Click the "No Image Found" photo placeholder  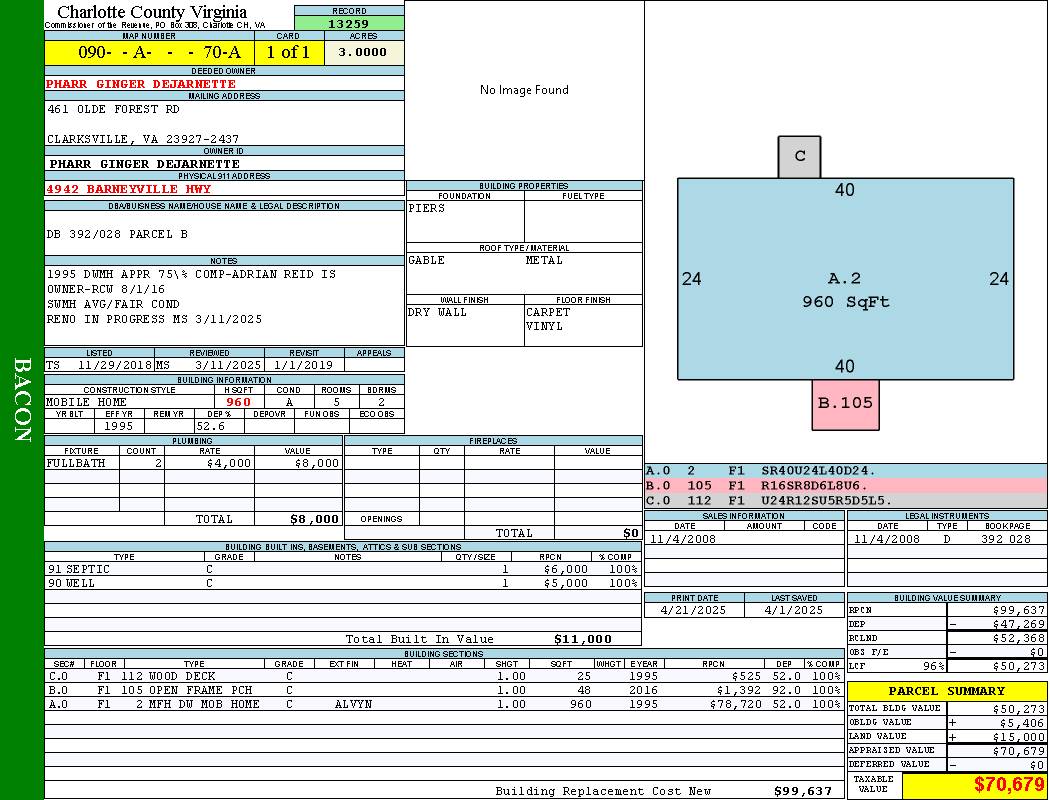[524, 90]
